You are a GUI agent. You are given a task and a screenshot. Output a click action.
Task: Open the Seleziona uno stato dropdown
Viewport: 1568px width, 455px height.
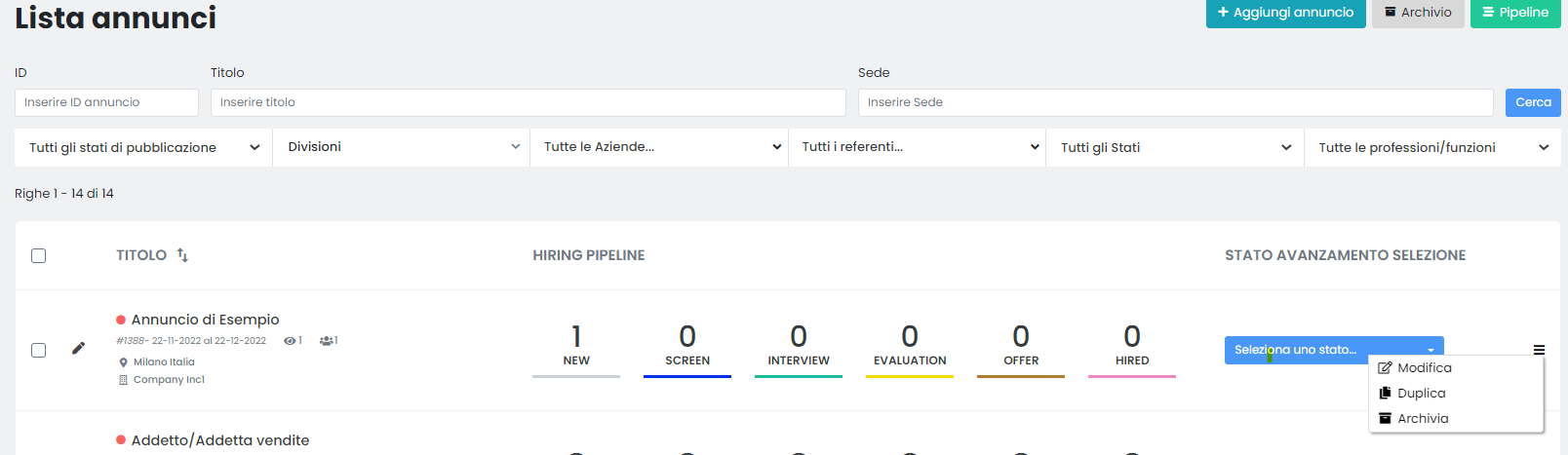click(1333, 350)
